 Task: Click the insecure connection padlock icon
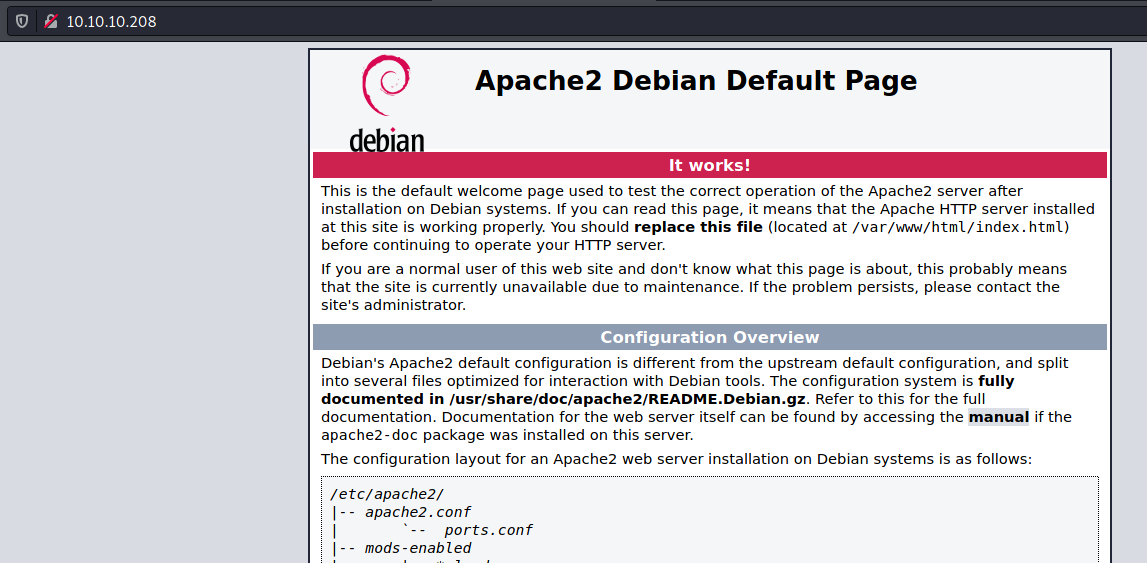click(50, 21)
